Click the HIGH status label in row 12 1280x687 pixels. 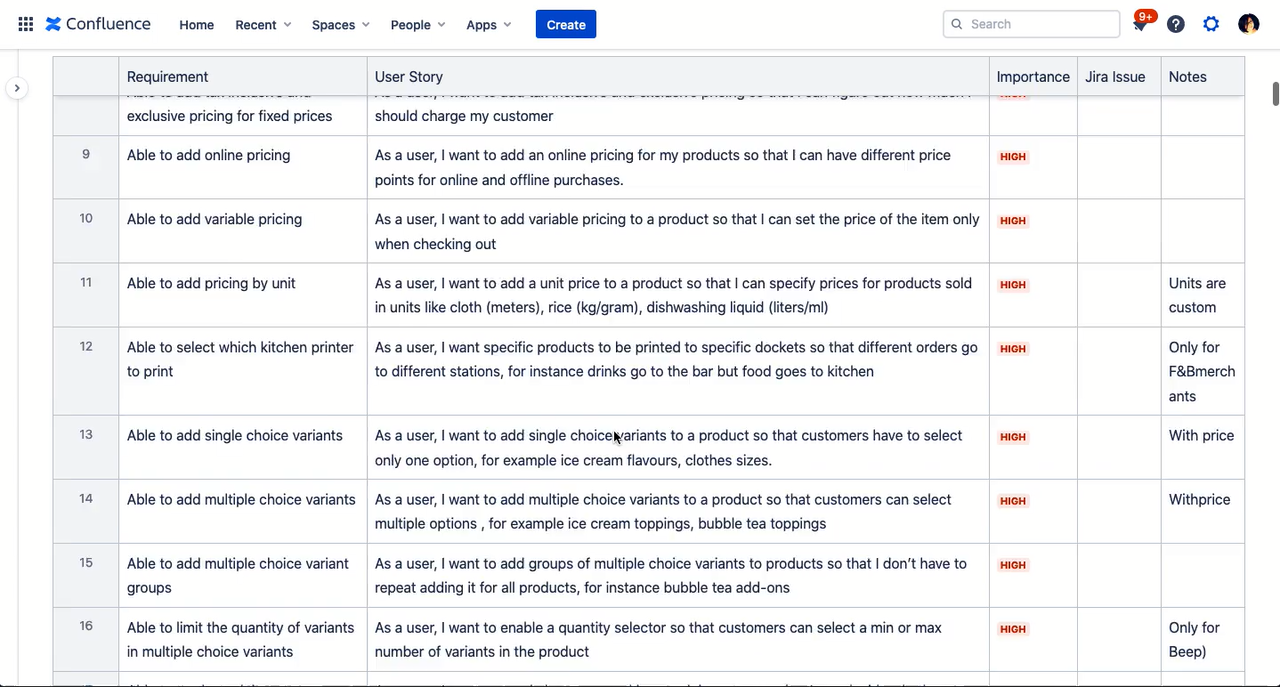1013,349
